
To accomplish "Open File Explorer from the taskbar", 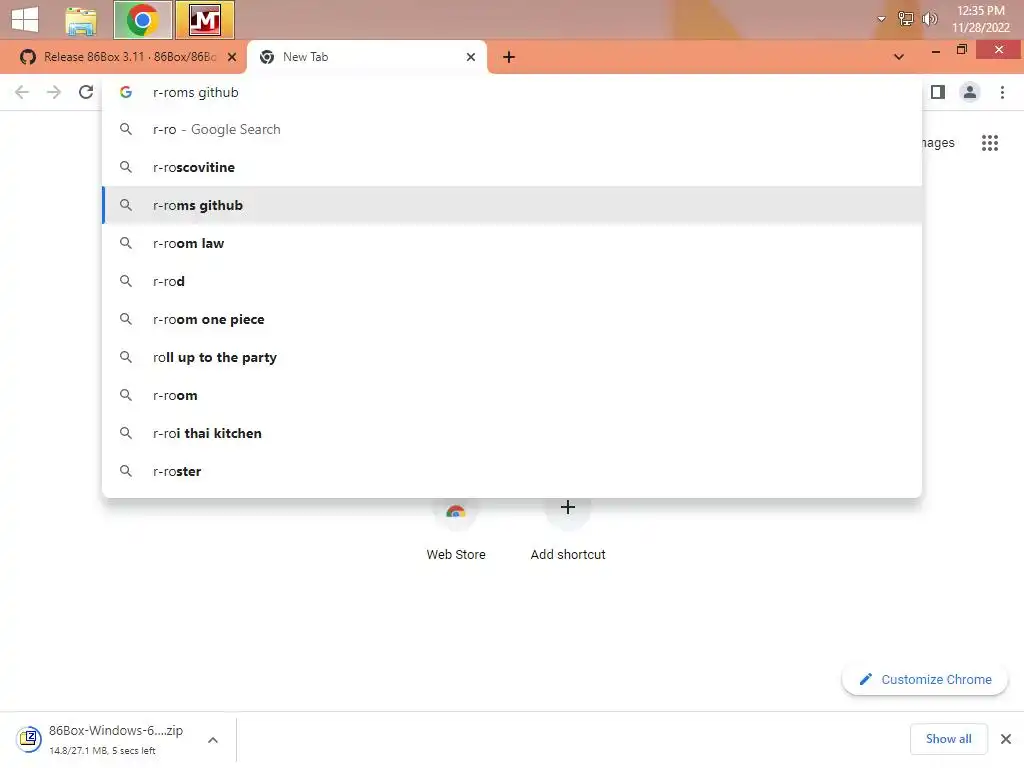I will pyautogui.click(x=81, y=20).
